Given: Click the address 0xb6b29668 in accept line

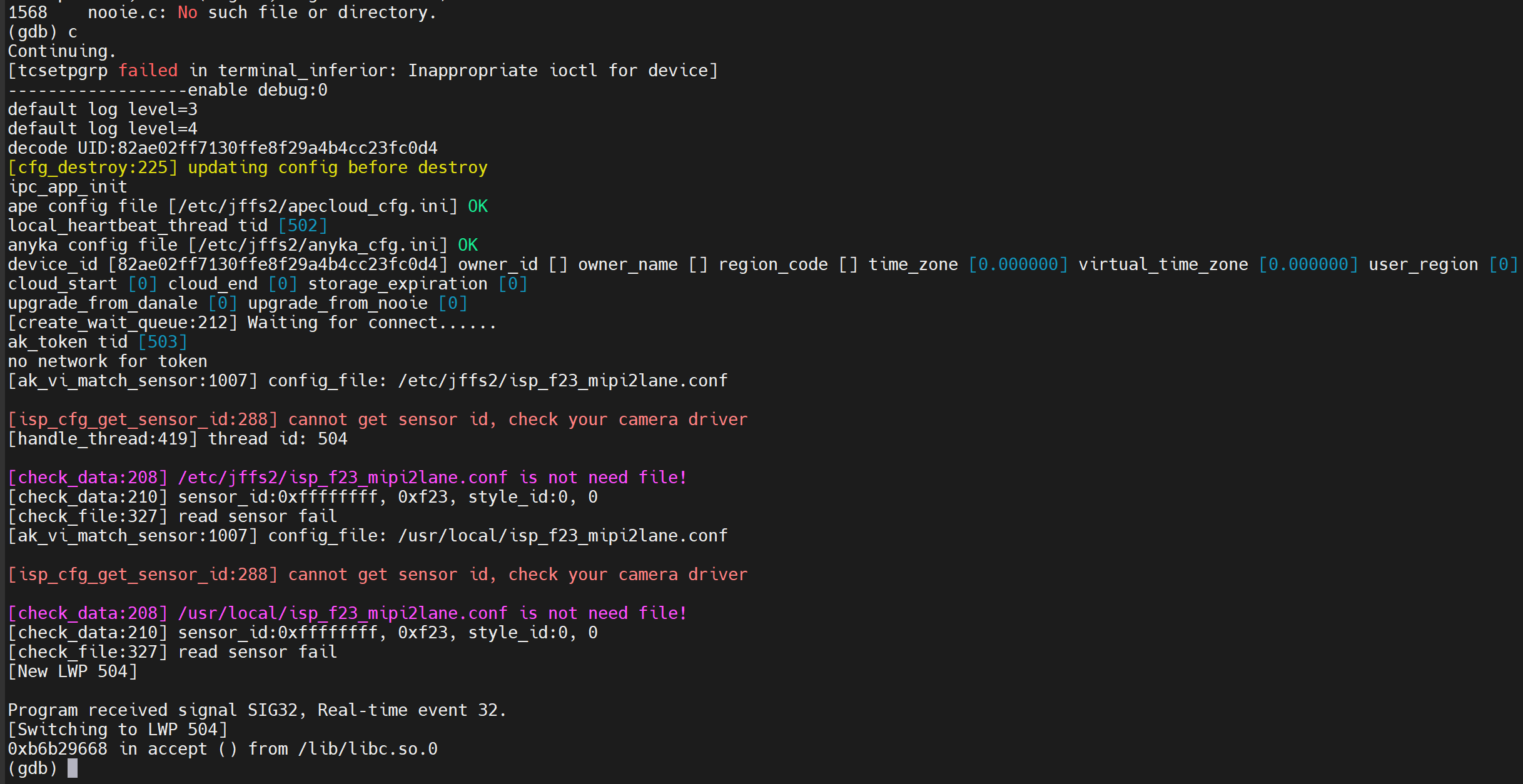Looking at the screenshot, I should (58, 749).
